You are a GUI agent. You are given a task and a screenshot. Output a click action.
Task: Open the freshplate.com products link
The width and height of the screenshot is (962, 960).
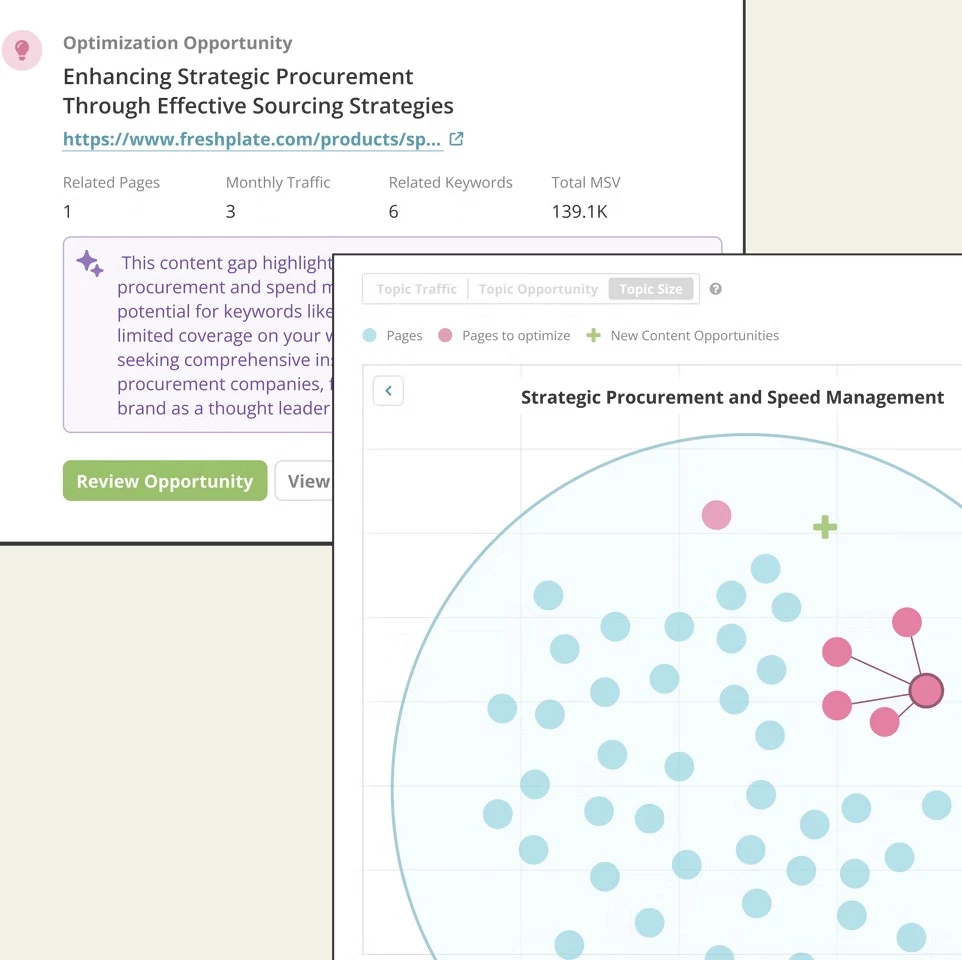click(252, 139)
